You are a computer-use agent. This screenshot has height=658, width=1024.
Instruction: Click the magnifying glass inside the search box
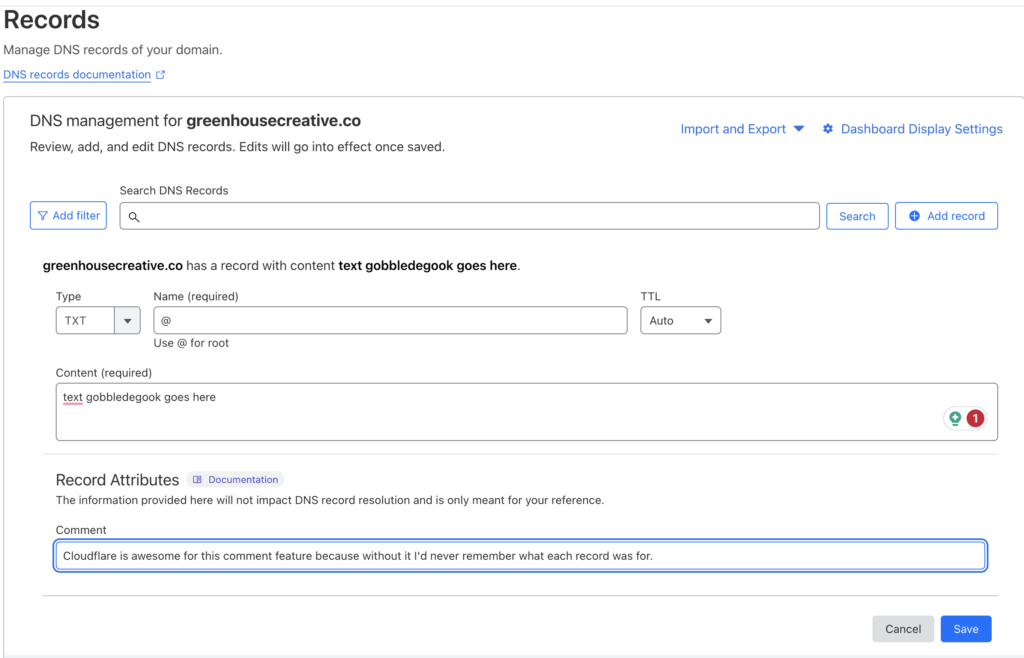point(134,216)
